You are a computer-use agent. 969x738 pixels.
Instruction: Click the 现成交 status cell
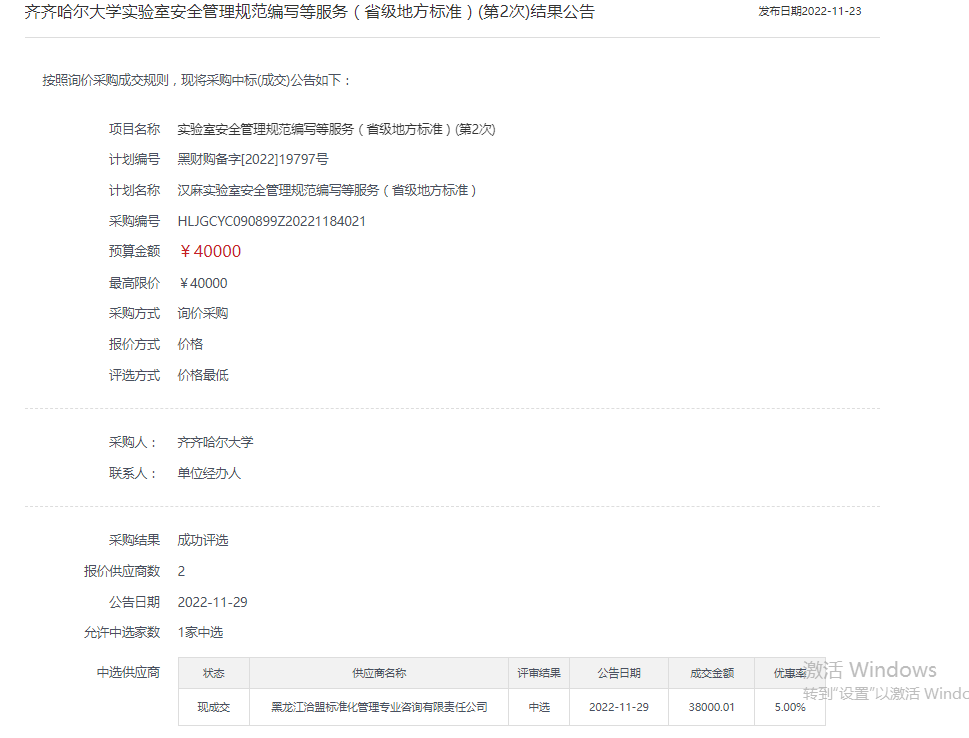tap(213, 707)
